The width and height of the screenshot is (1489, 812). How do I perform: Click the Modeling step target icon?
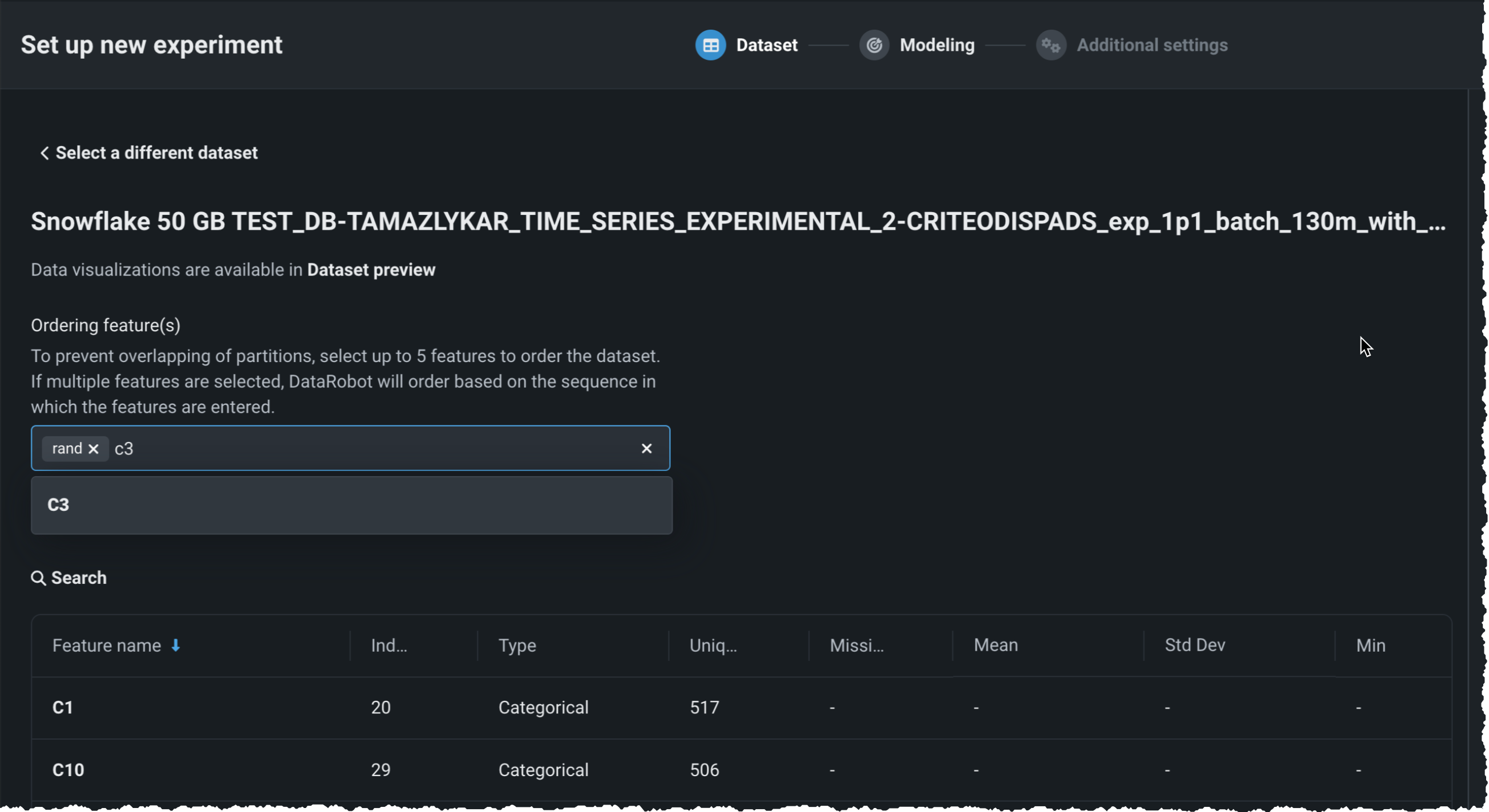873,45
